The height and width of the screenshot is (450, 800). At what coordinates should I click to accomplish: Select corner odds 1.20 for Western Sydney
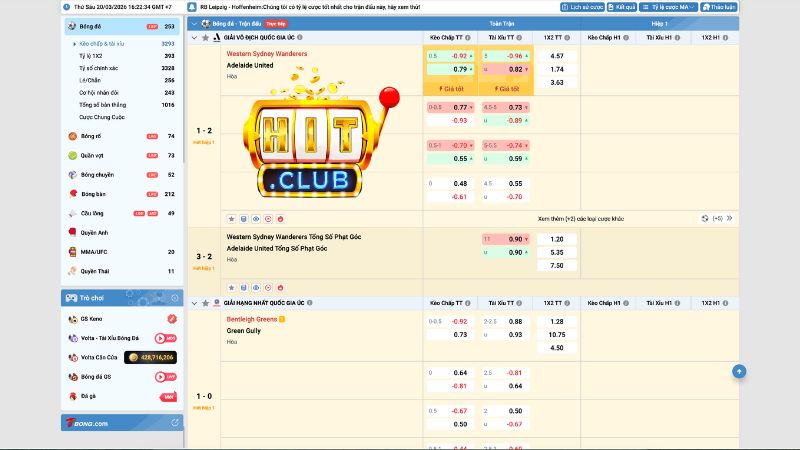point(557,239)
